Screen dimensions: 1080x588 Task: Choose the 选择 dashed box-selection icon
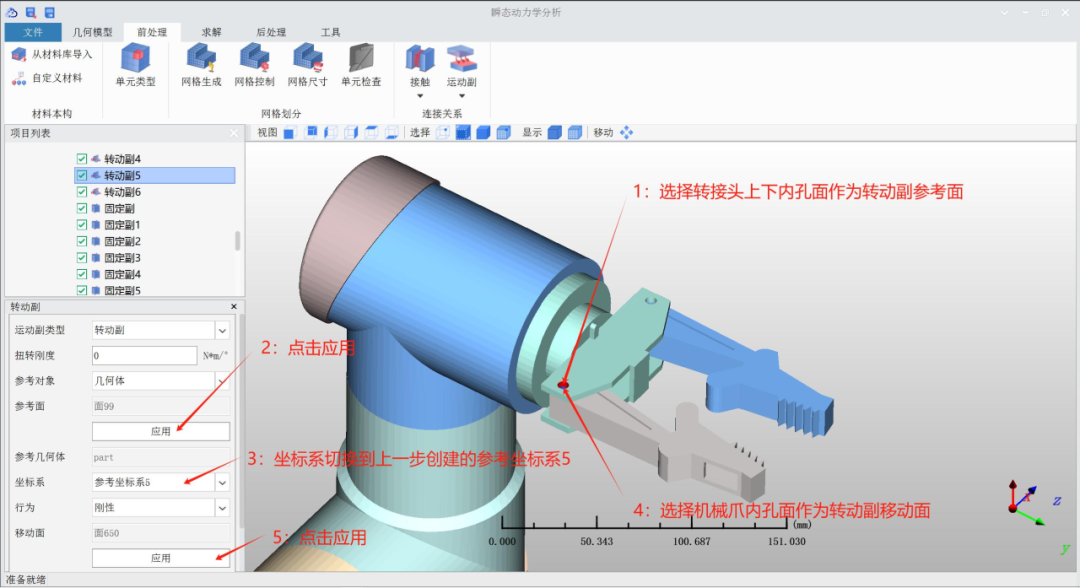coord(463,132)
